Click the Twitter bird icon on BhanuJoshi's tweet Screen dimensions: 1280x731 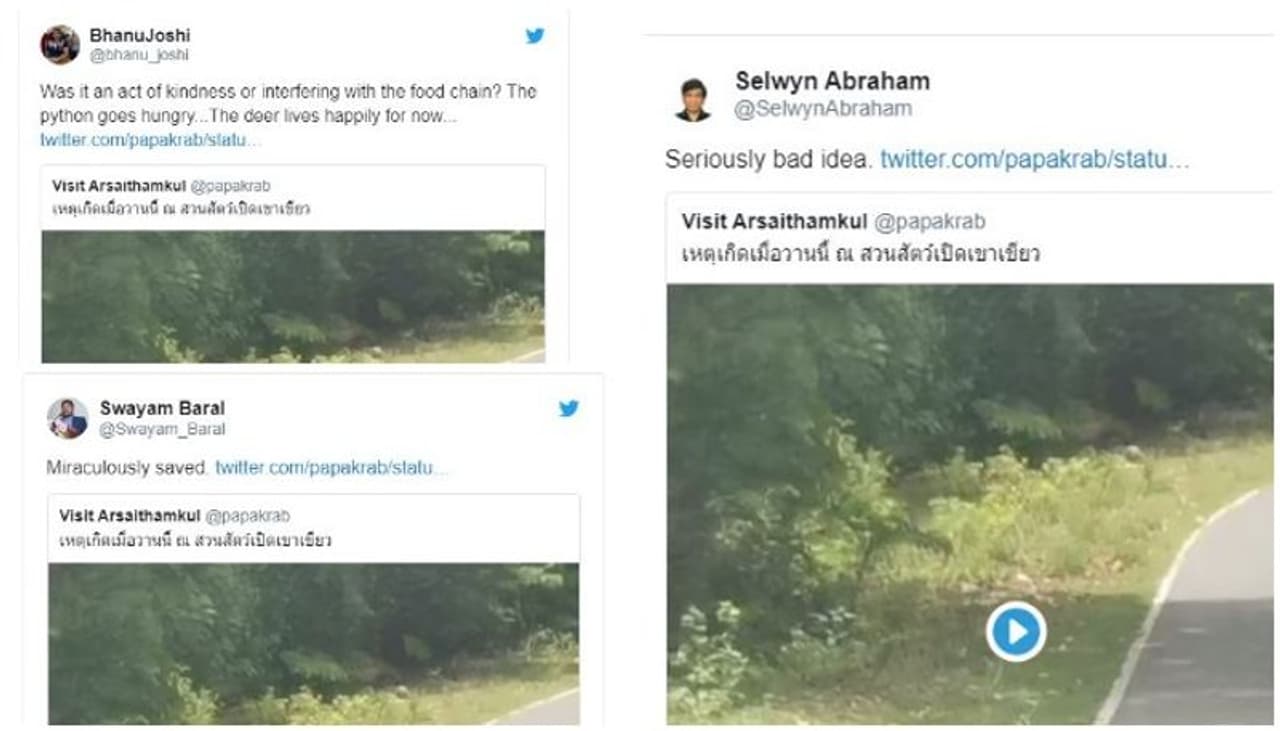coord(535,36)
